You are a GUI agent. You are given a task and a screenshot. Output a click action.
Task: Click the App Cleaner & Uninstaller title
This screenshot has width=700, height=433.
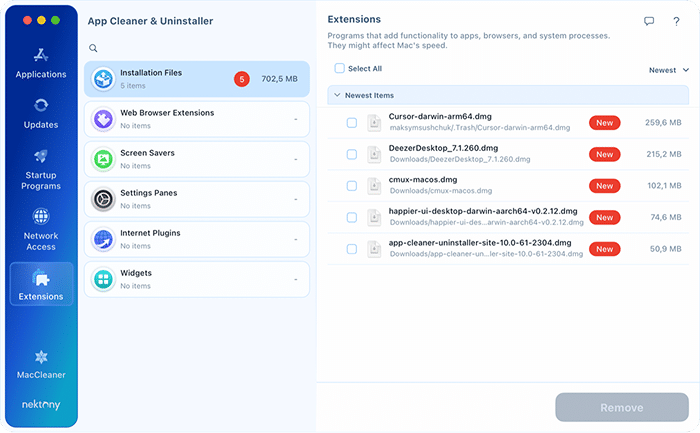click(150, 21)
